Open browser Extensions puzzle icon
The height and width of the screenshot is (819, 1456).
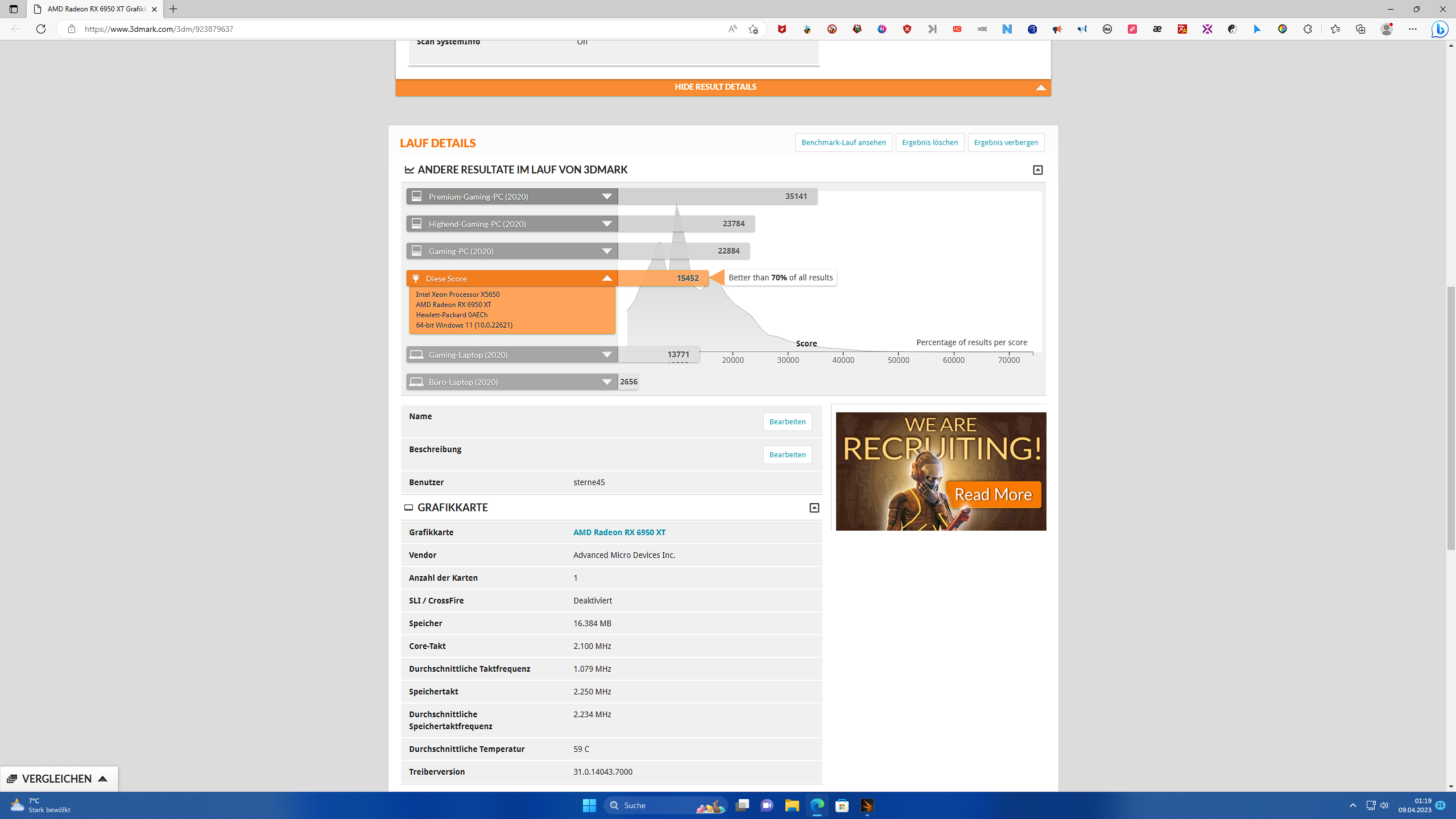pyautogui.click(x=1308, y=29)
